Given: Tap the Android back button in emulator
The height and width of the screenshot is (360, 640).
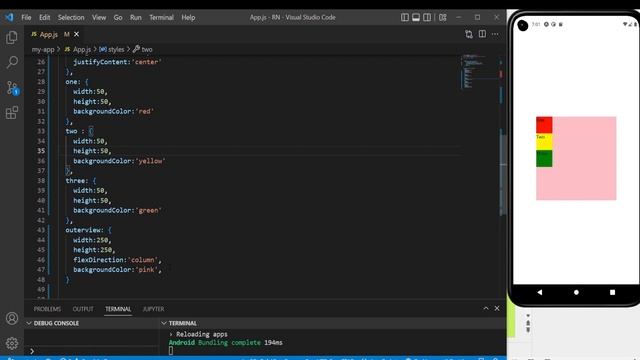Looking at the screenshot, I should 540,292.
